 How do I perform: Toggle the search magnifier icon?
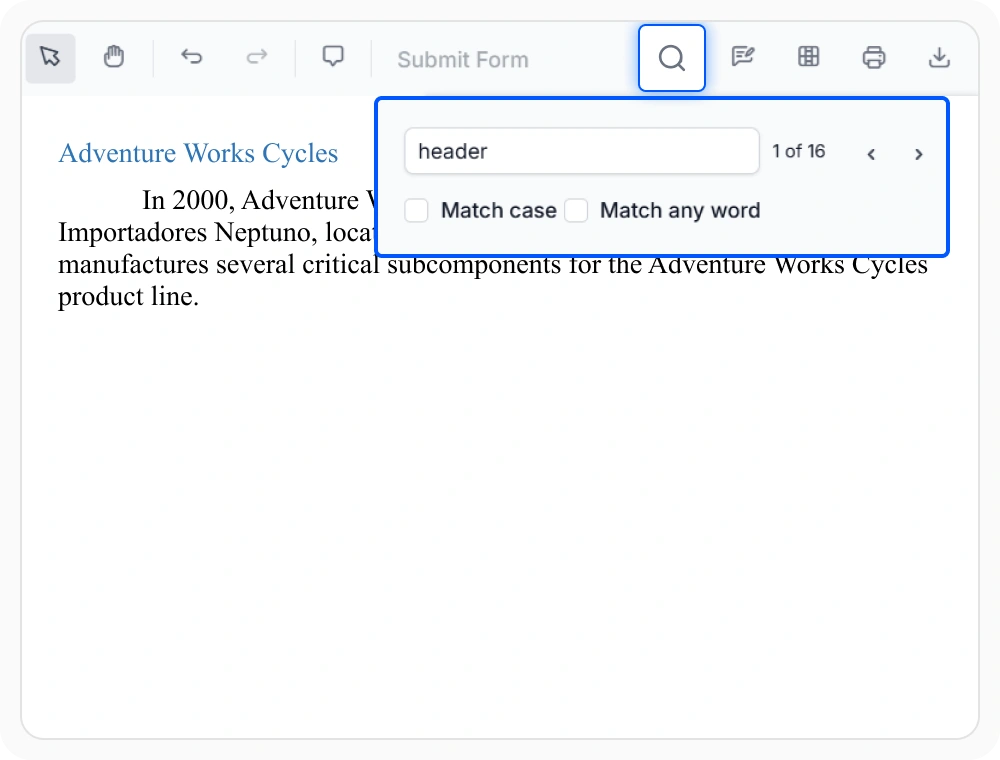(x=672, y=58)
